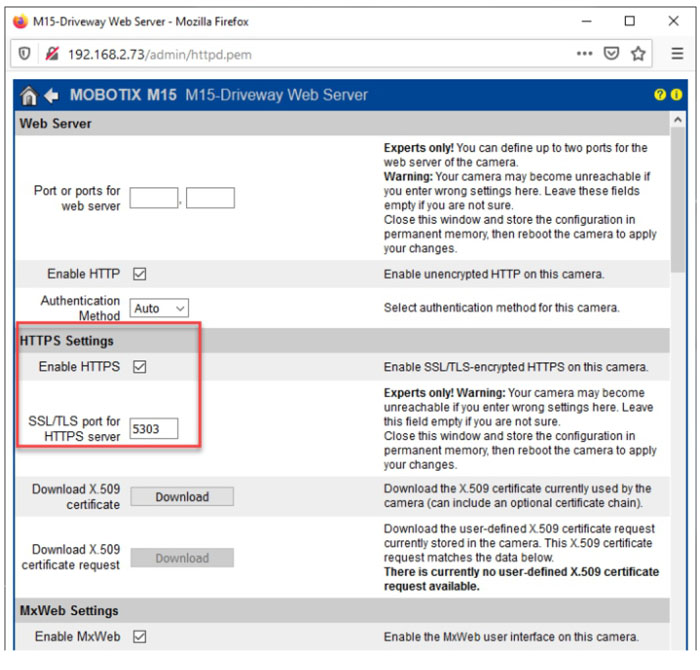The image size is (700, 670).
Task: Click the insecure connection padlock icon
Action: tap(52, 54)
